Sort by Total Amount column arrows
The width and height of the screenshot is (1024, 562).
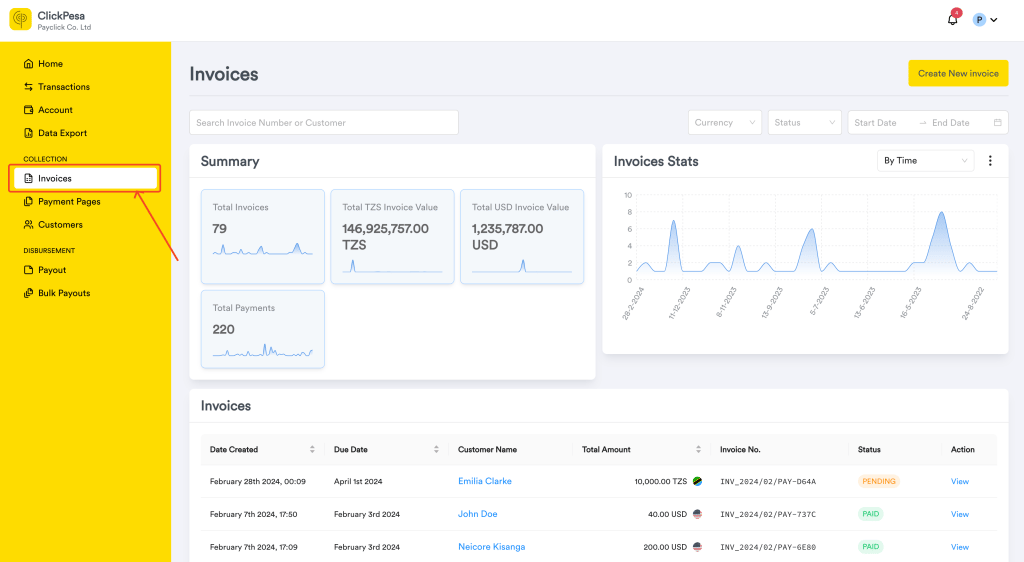pyautogui.click(x=698, y=449)
